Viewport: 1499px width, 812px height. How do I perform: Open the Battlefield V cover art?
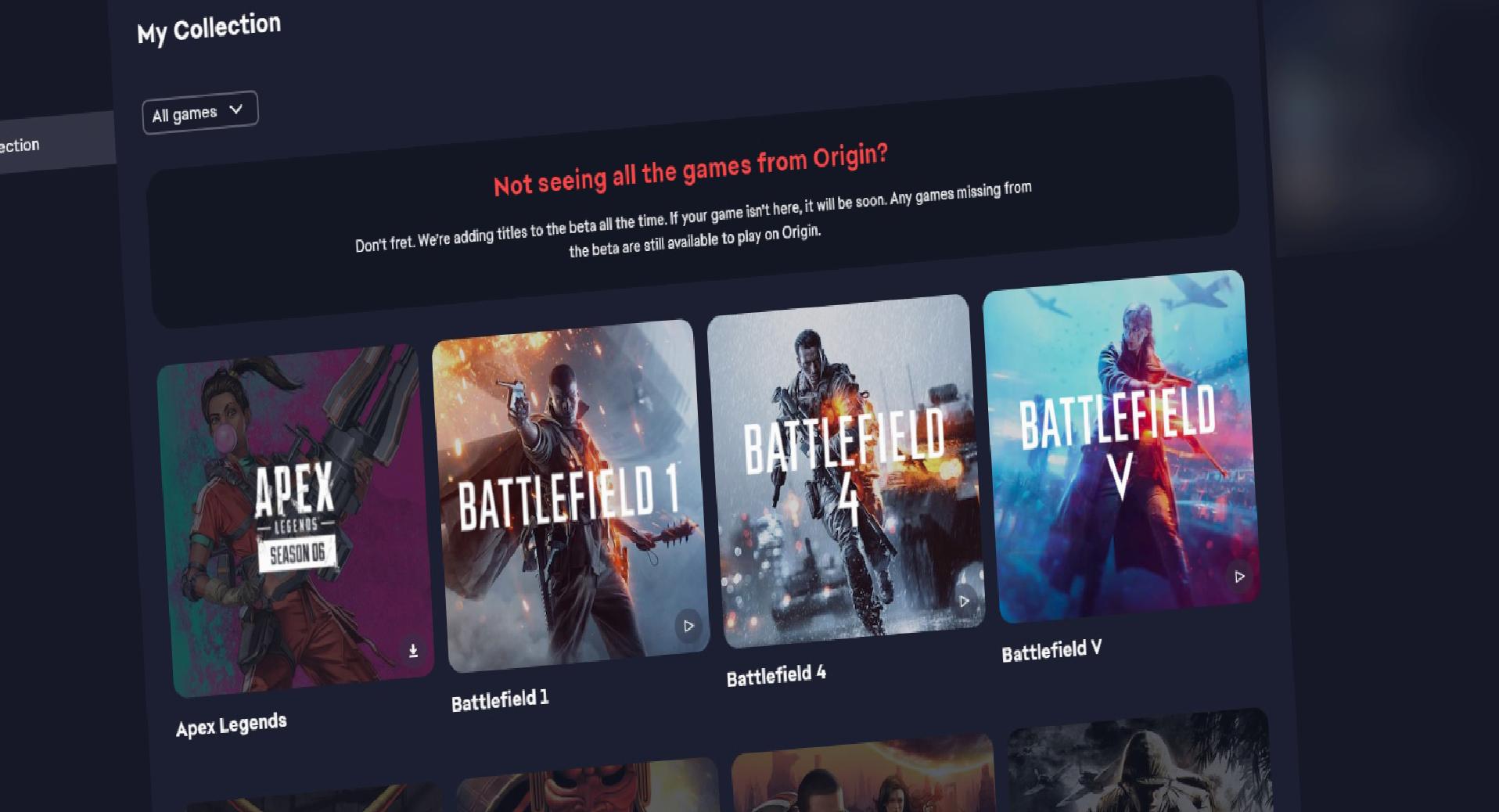coord(1121,447)
